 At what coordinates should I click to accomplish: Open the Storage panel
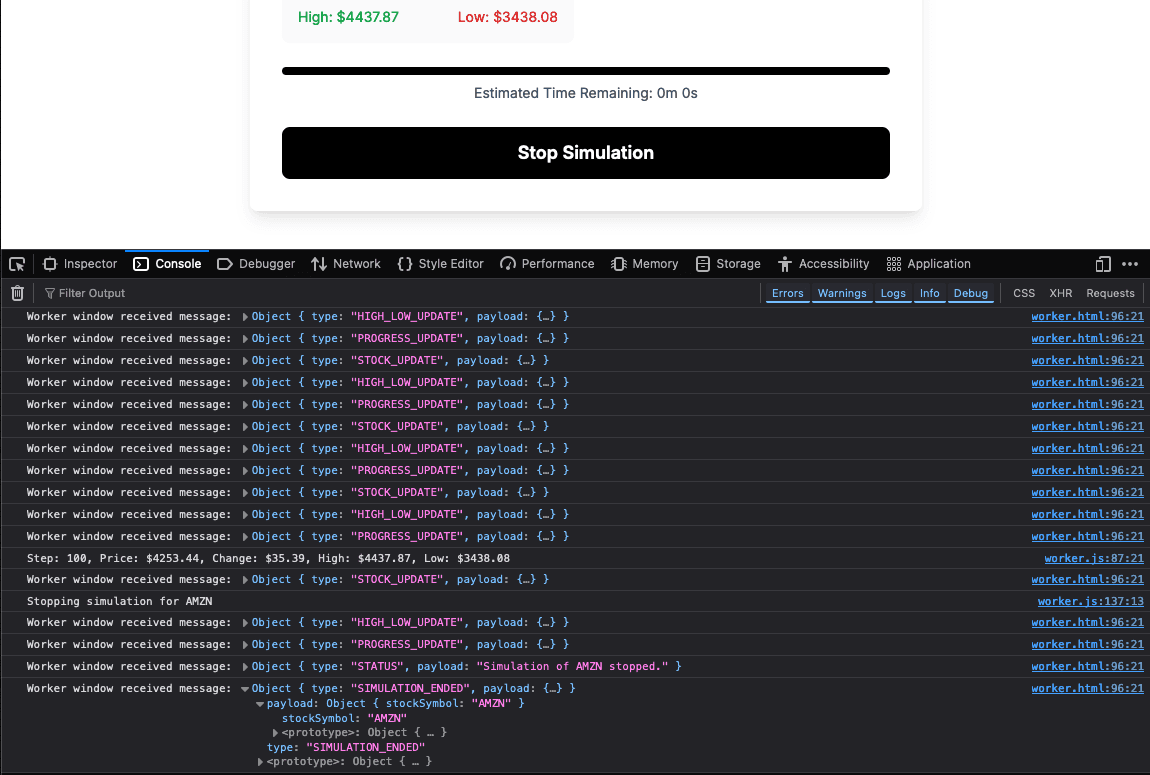pyautogui.click(x=728, y=264)
